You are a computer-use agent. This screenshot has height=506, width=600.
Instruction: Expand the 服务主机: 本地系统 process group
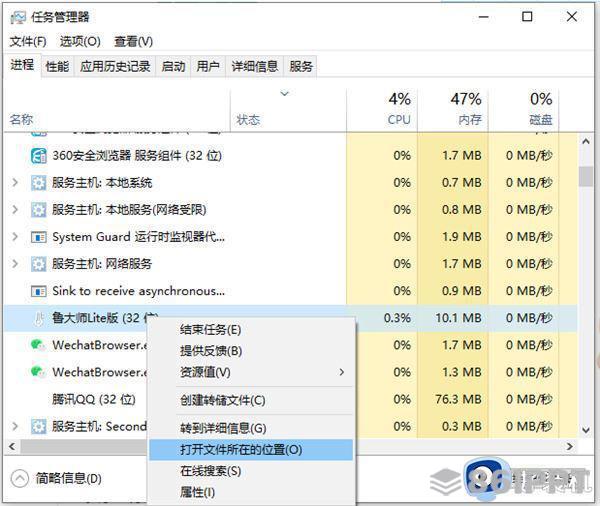pos(15,183)
